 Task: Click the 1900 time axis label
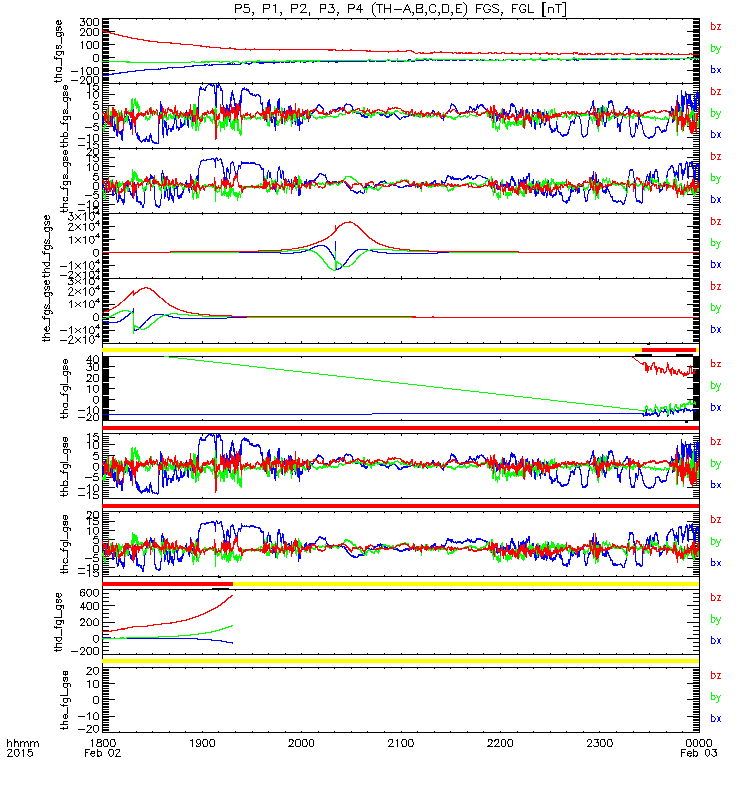pos(202,743)
